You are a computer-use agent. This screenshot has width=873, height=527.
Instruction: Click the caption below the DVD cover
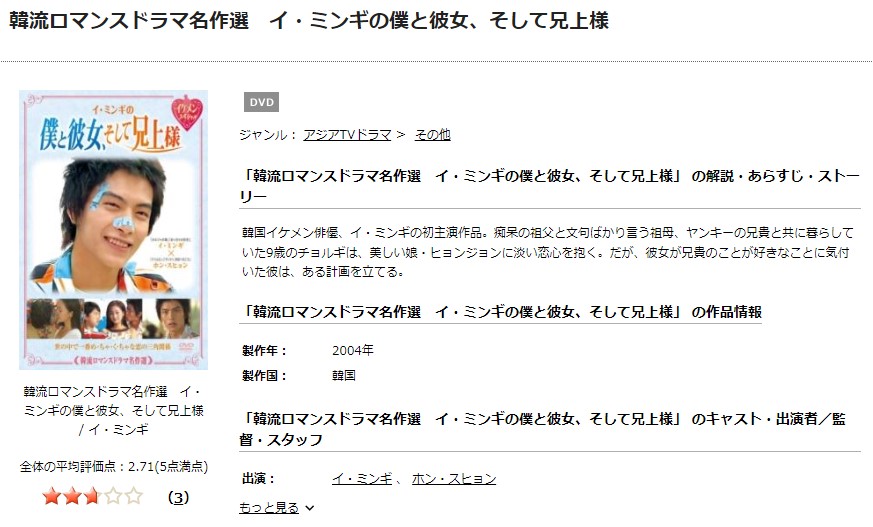tap(114, 411)
